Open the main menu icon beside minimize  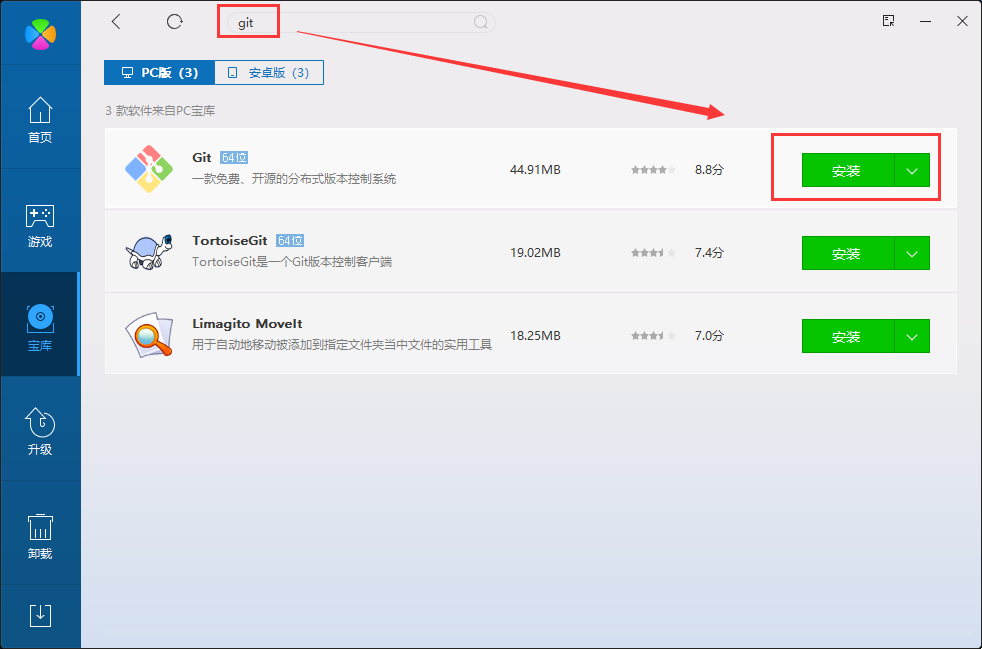pyautogui.click(x=888, y=21)
